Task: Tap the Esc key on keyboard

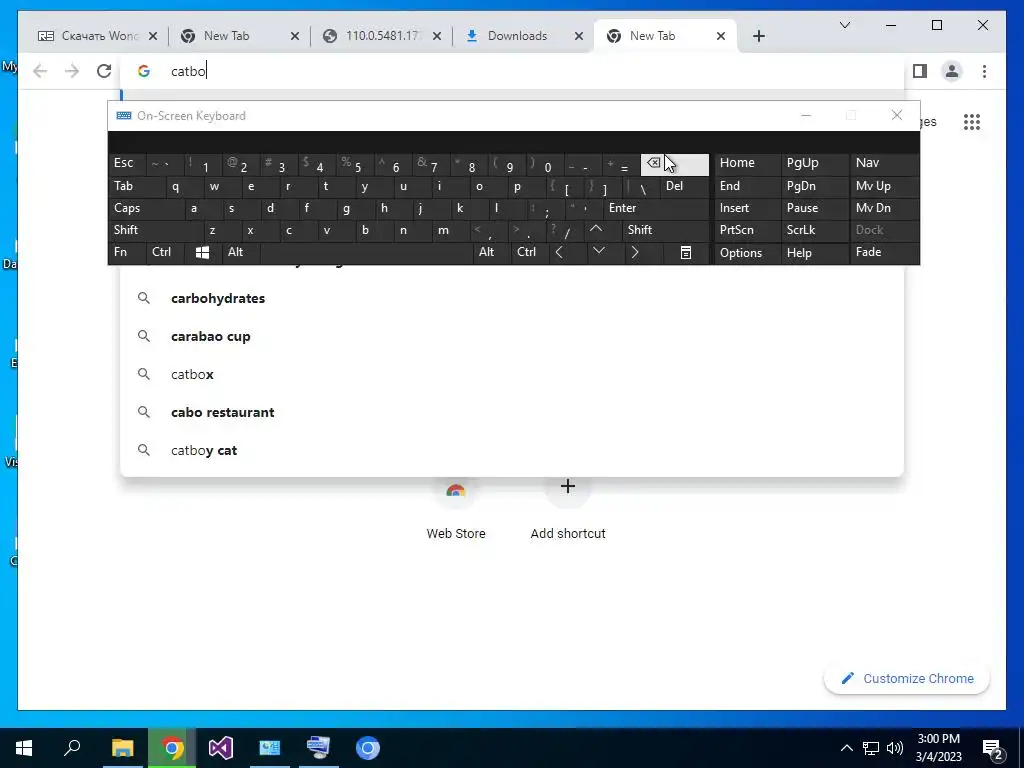Action: pos(127,163)
